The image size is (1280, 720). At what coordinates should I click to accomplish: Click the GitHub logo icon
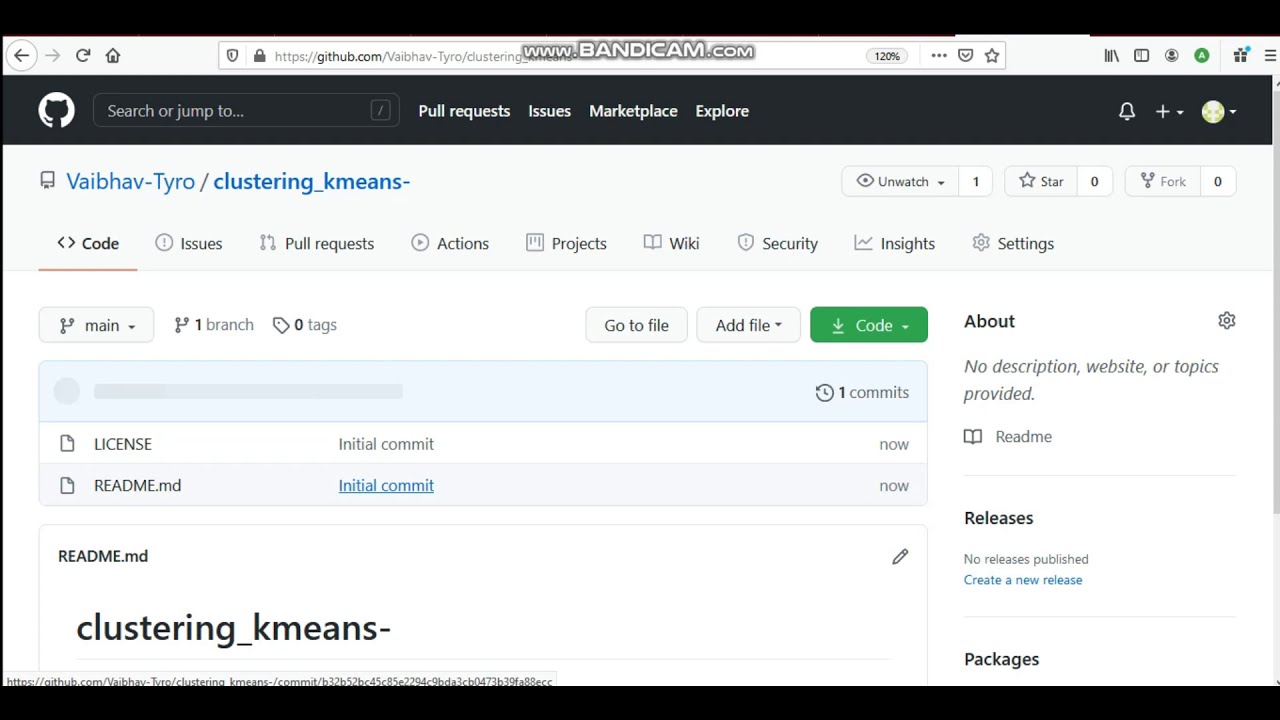pyautogui.click(x=56, y=111)
